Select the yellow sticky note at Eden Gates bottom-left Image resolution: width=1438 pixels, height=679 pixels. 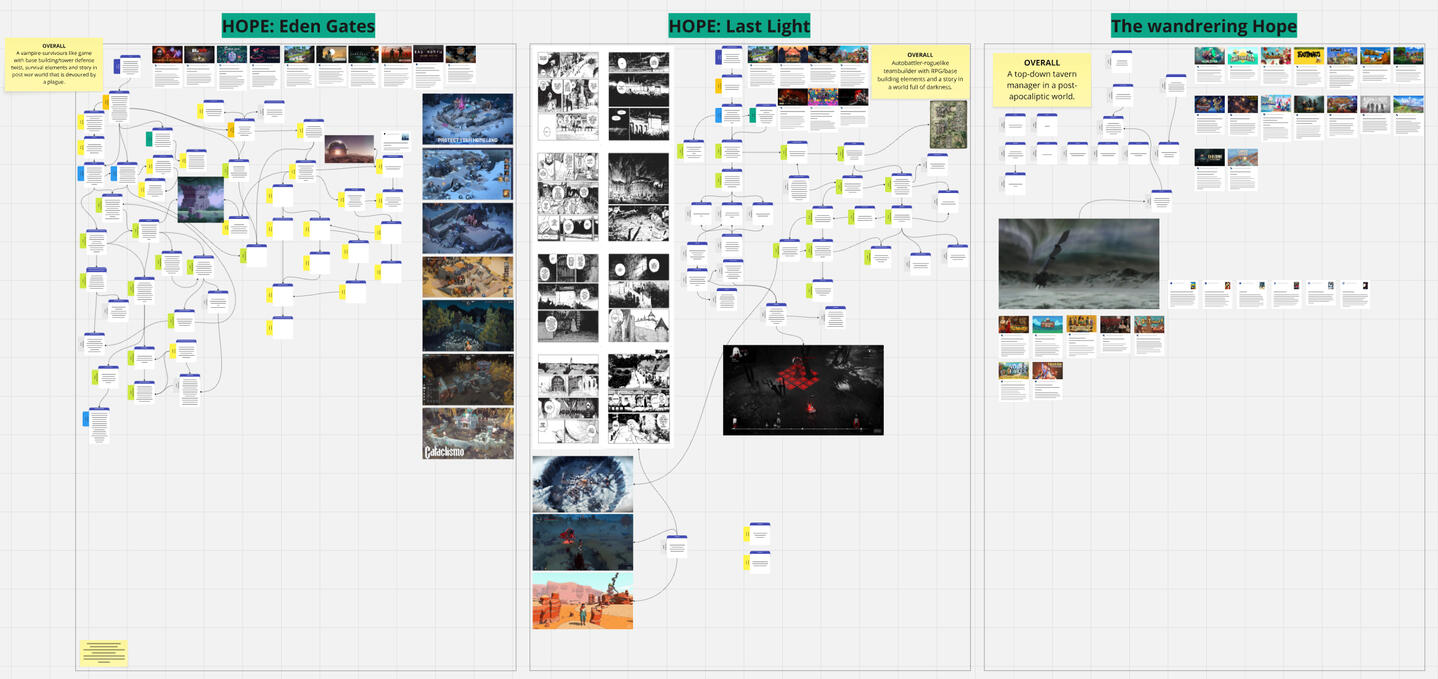(x=103, y=652)
